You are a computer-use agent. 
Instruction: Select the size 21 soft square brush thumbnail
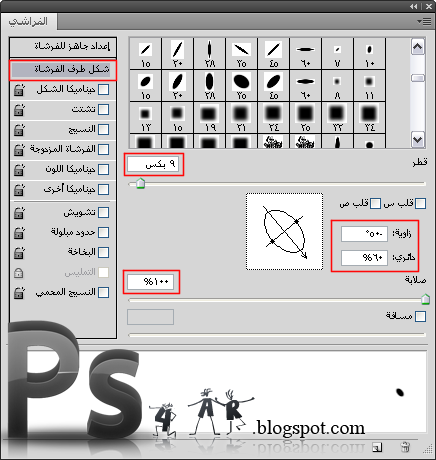point(241,117)
